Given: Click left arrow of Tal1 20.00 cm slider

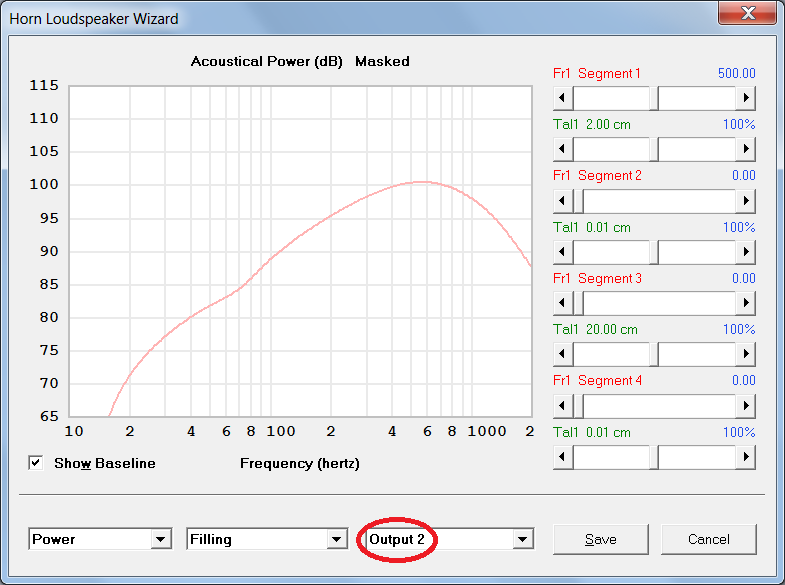Looking at the screenshot, I should point(563,354).
